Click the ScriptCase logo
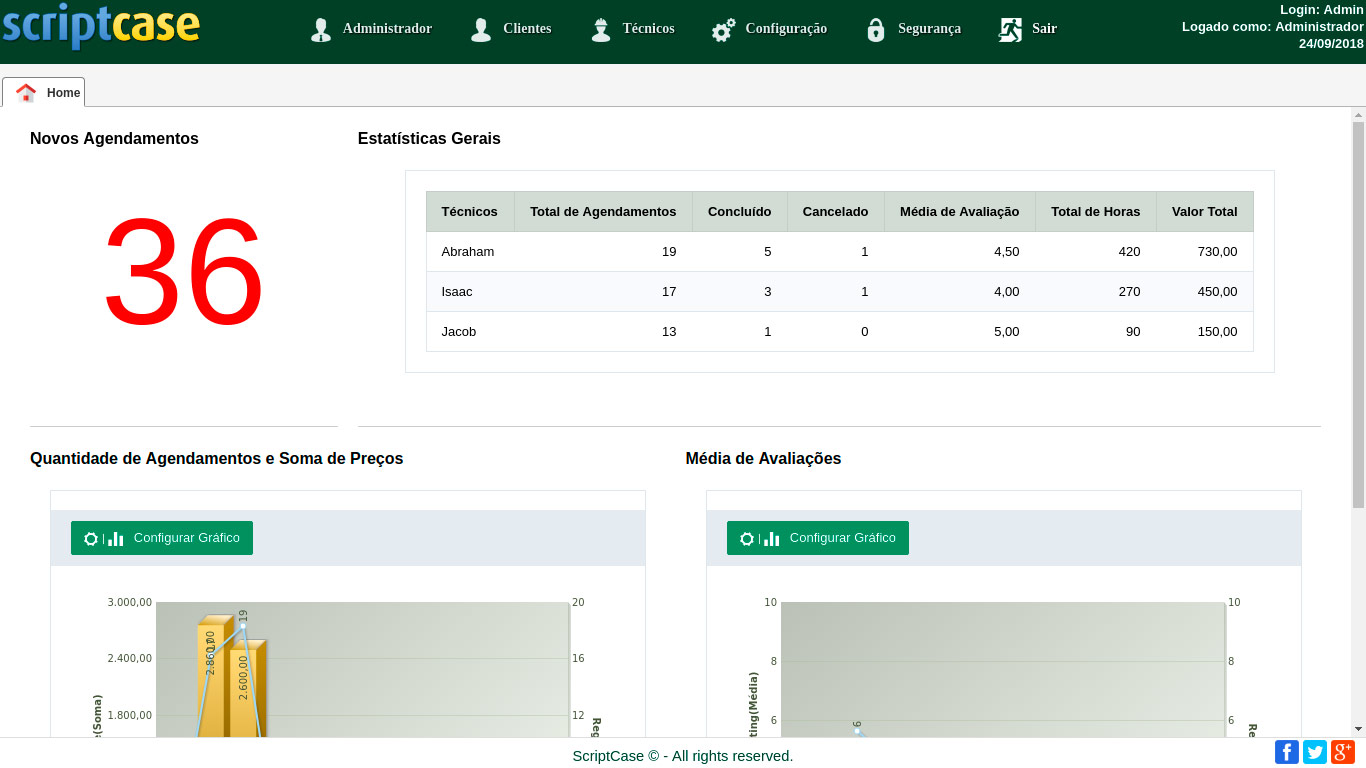1366x768 pixels. tap(101, 27)
